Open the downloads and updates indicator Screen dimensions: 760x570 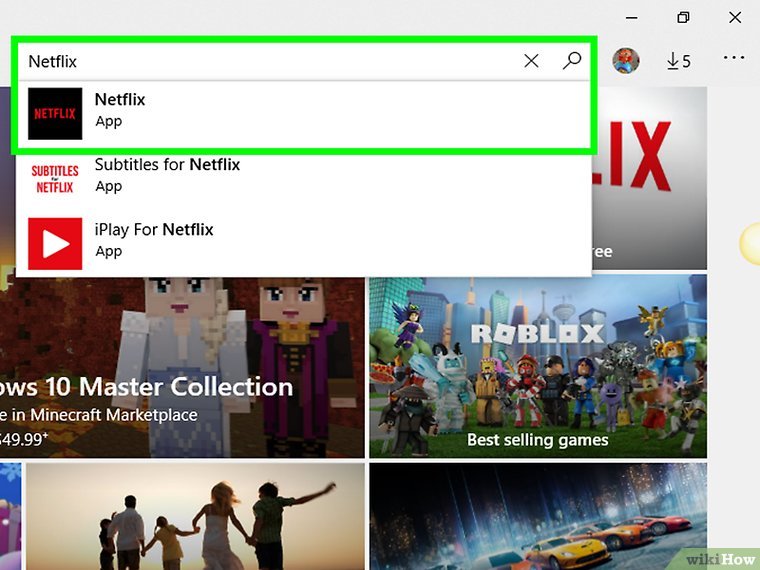(x=679, y=61)
